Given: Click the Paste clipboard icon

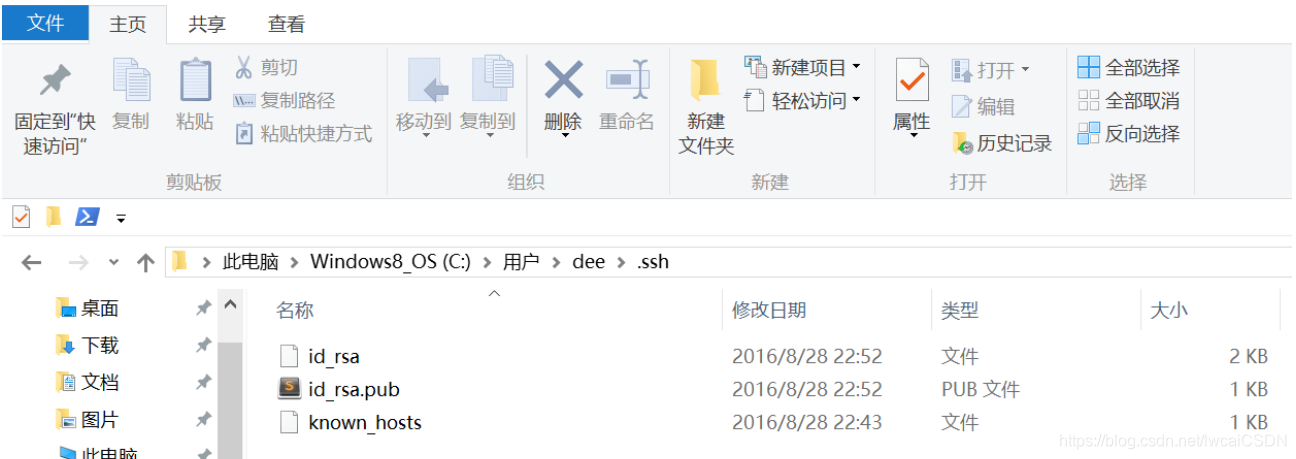Looking at the screenshot, I should tap(195, 80).
